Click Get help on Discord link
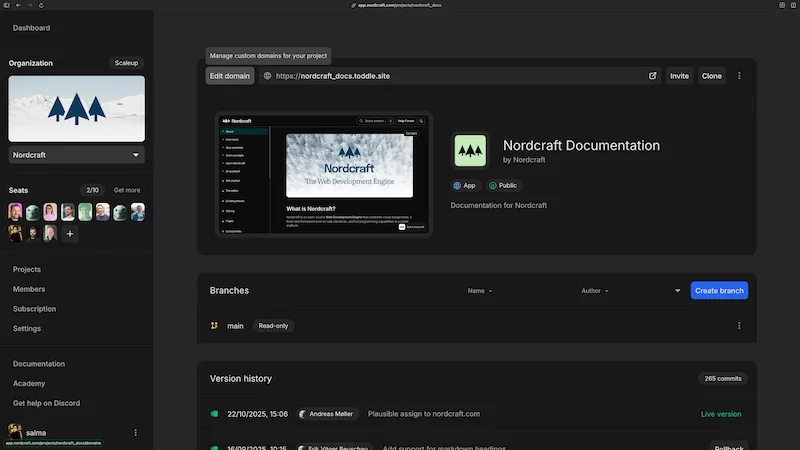The image size is (800, 450). pyautogui.click(x=46, y=403)
